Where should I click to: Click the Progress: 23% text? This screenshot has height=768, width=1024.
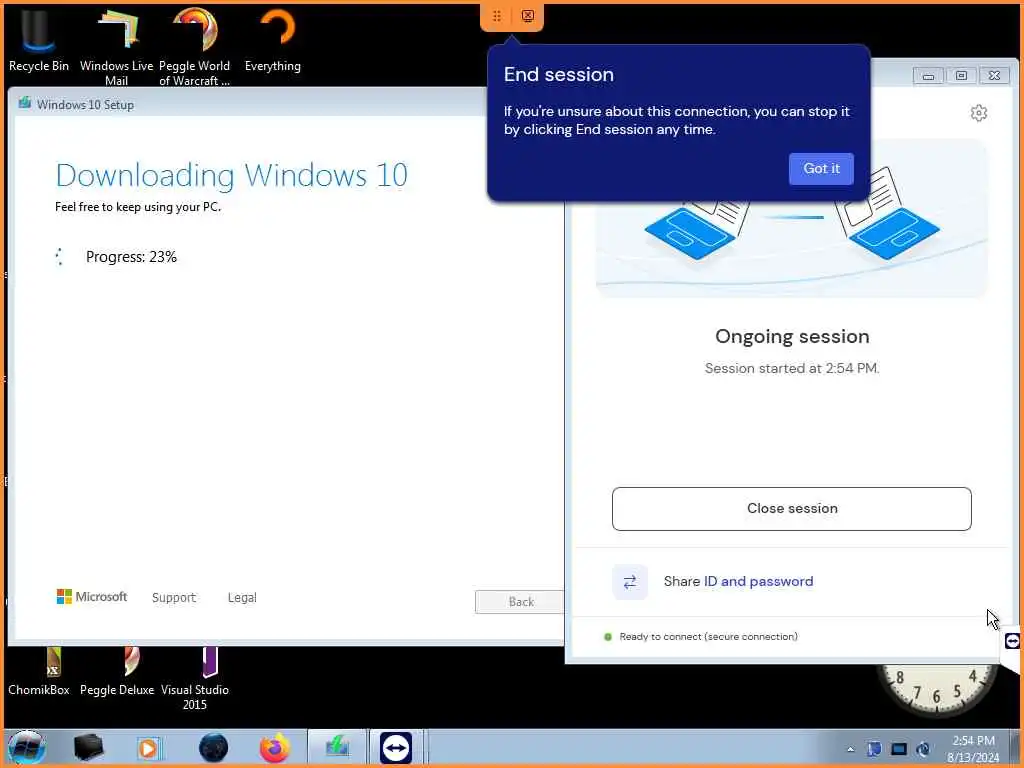coord(131,257)
